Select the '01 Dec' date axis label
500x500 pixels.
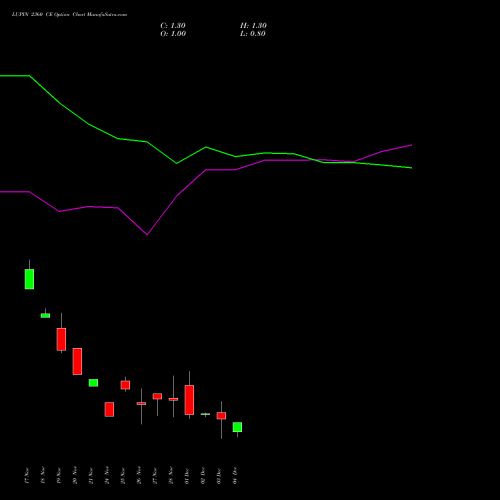(x=187, y=475)
